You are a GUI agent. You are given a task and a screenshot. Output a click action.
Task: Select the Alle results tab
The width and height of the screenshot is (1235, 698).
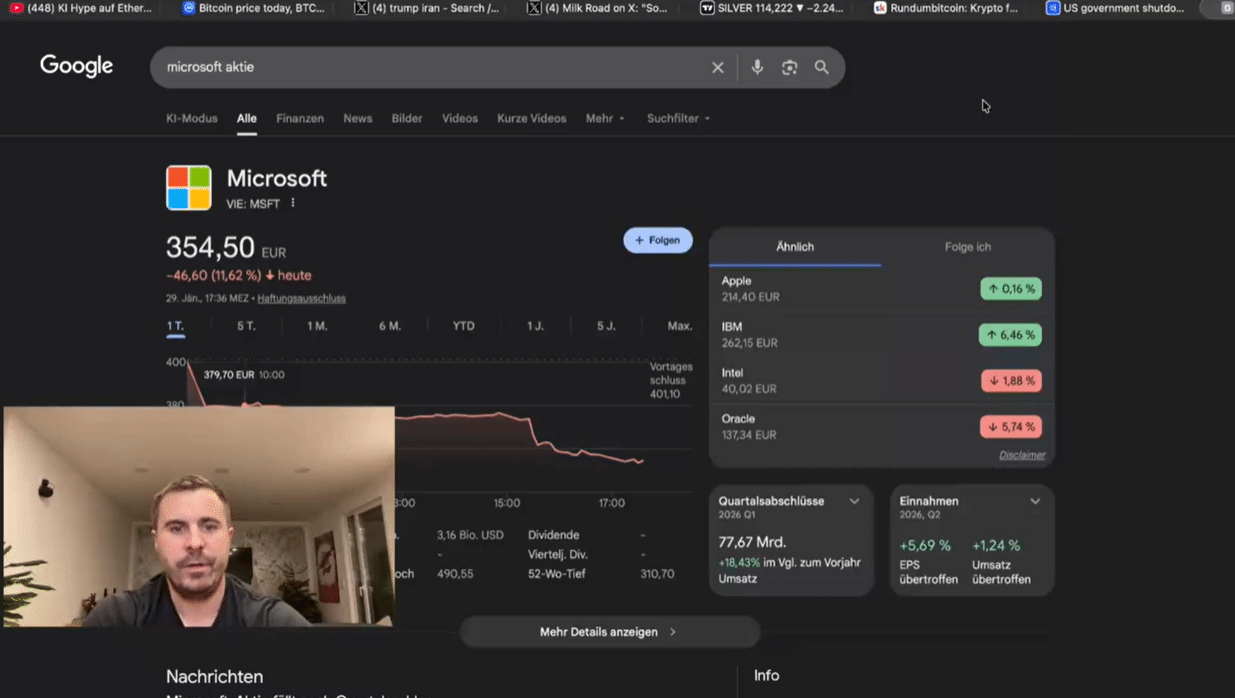pyautogui.click(x=246, y=118)
